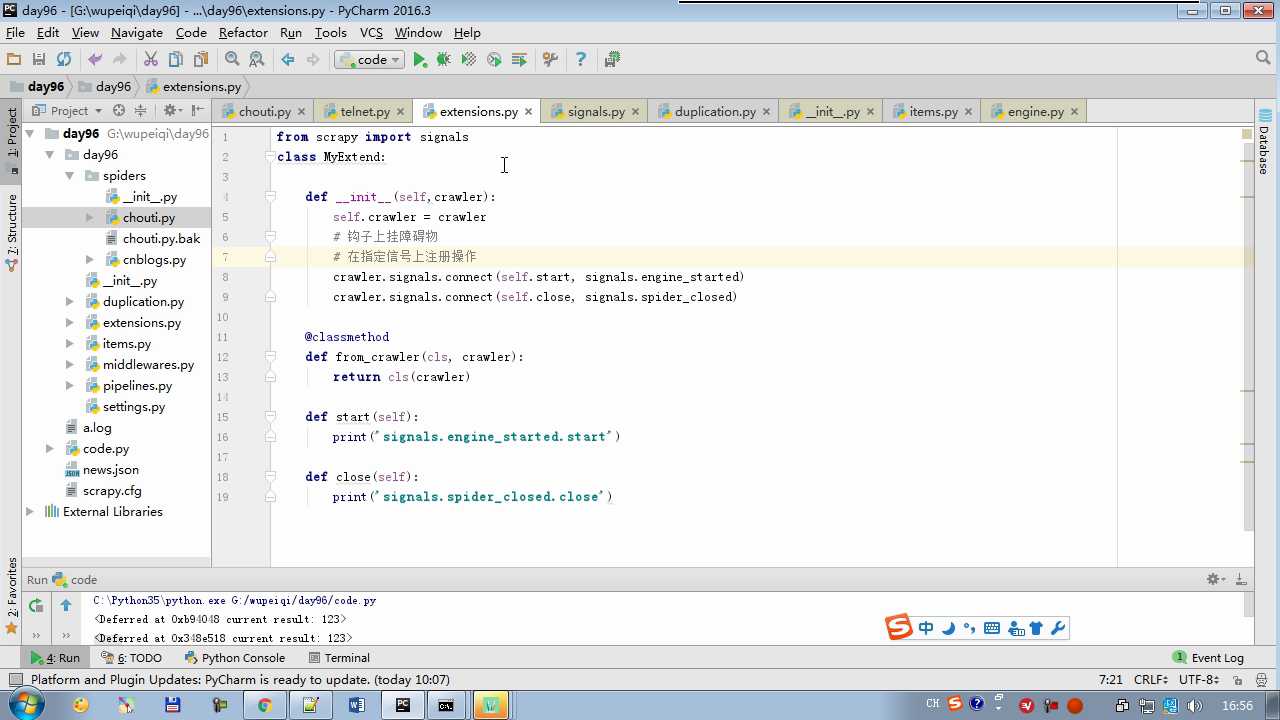Viewport: 1280px width, 720px height.
Task: Click the Paste toolbar icon
Action: (201, 60)
